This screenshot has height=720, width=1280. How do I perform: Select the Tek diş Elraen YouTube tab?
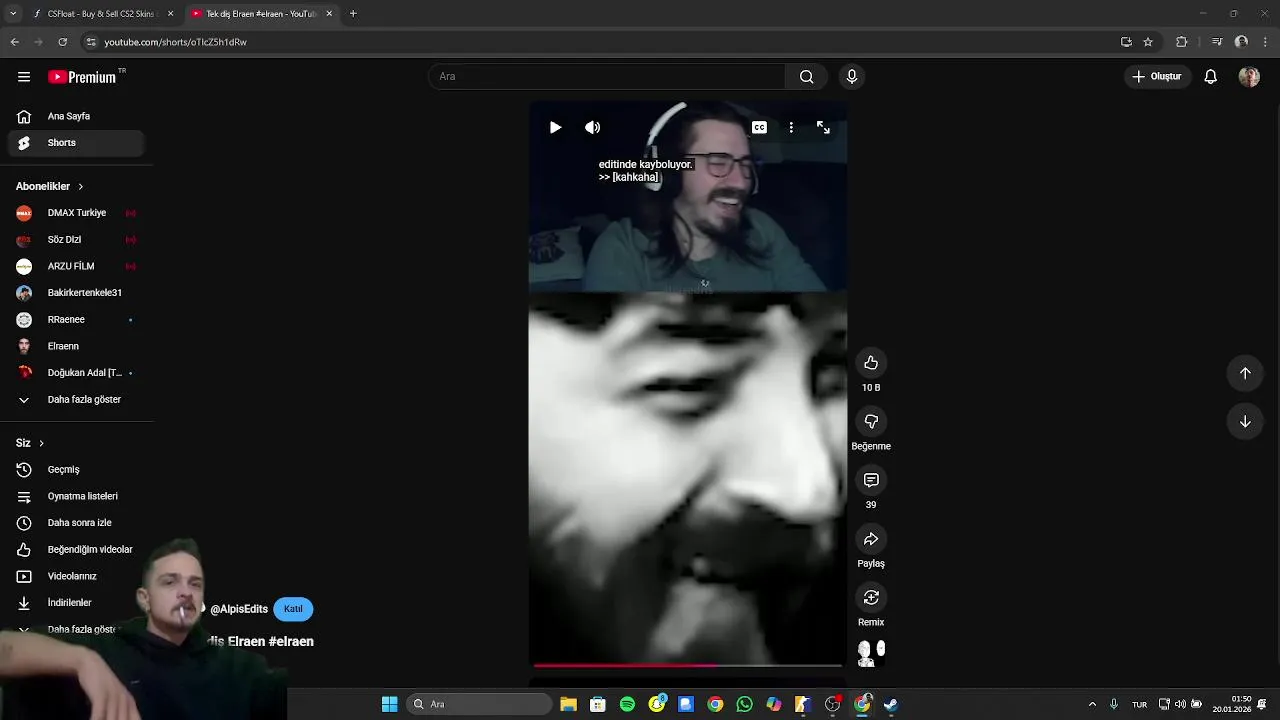point(262,14)
